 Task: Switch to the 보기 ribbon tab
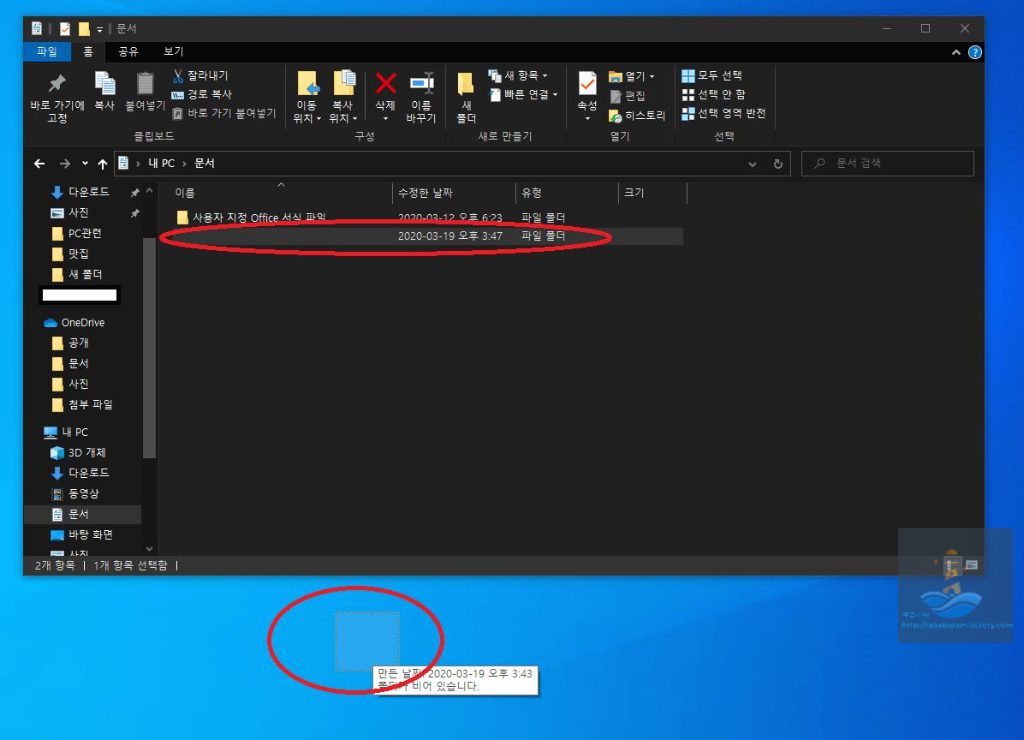173,52
